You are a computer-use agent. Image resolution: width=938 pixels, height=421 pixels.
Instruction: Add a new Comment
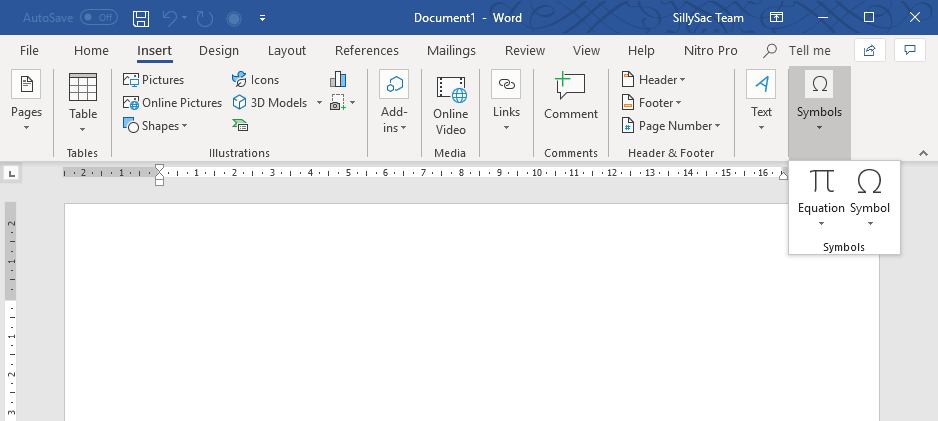(571, 100)
